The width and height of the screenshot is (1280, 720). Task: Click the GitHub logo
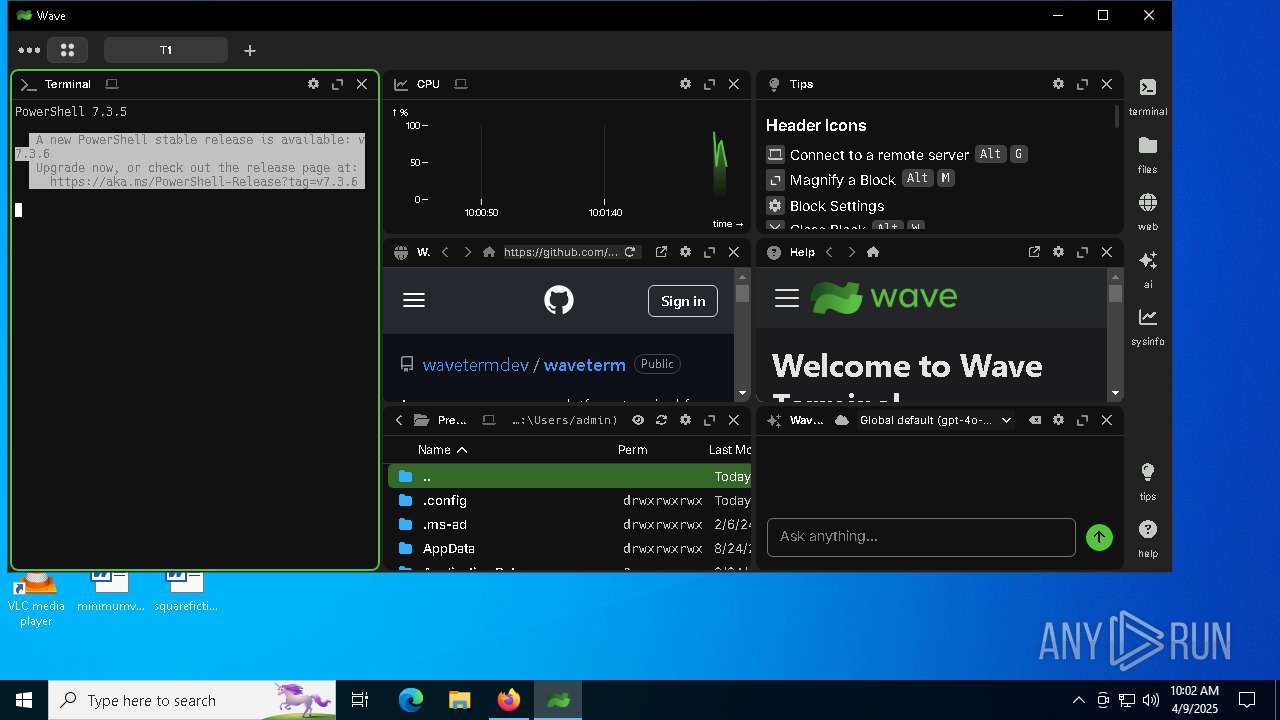559,300
